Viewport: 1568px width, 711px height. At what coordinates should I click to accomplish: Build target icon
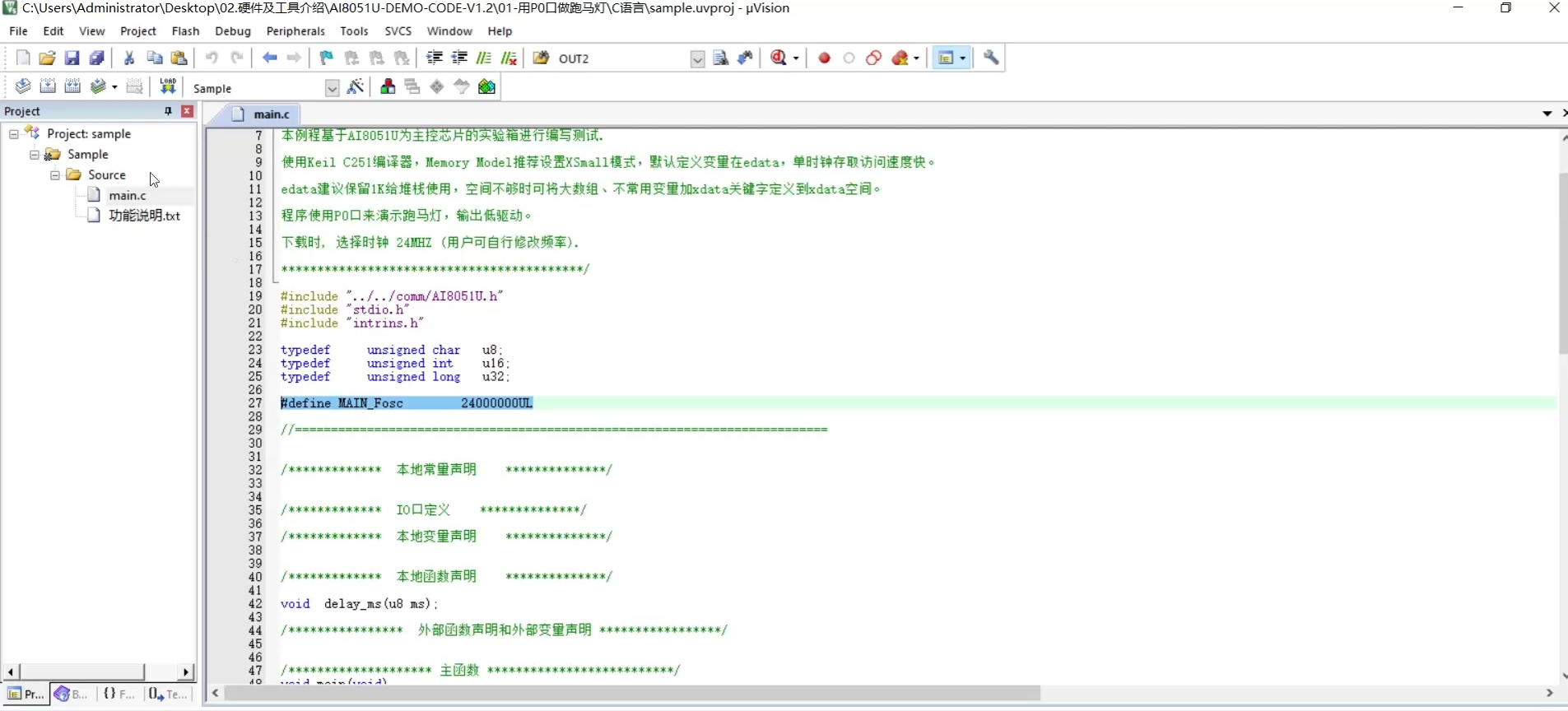pyautogui.click(x=48, y=86)
